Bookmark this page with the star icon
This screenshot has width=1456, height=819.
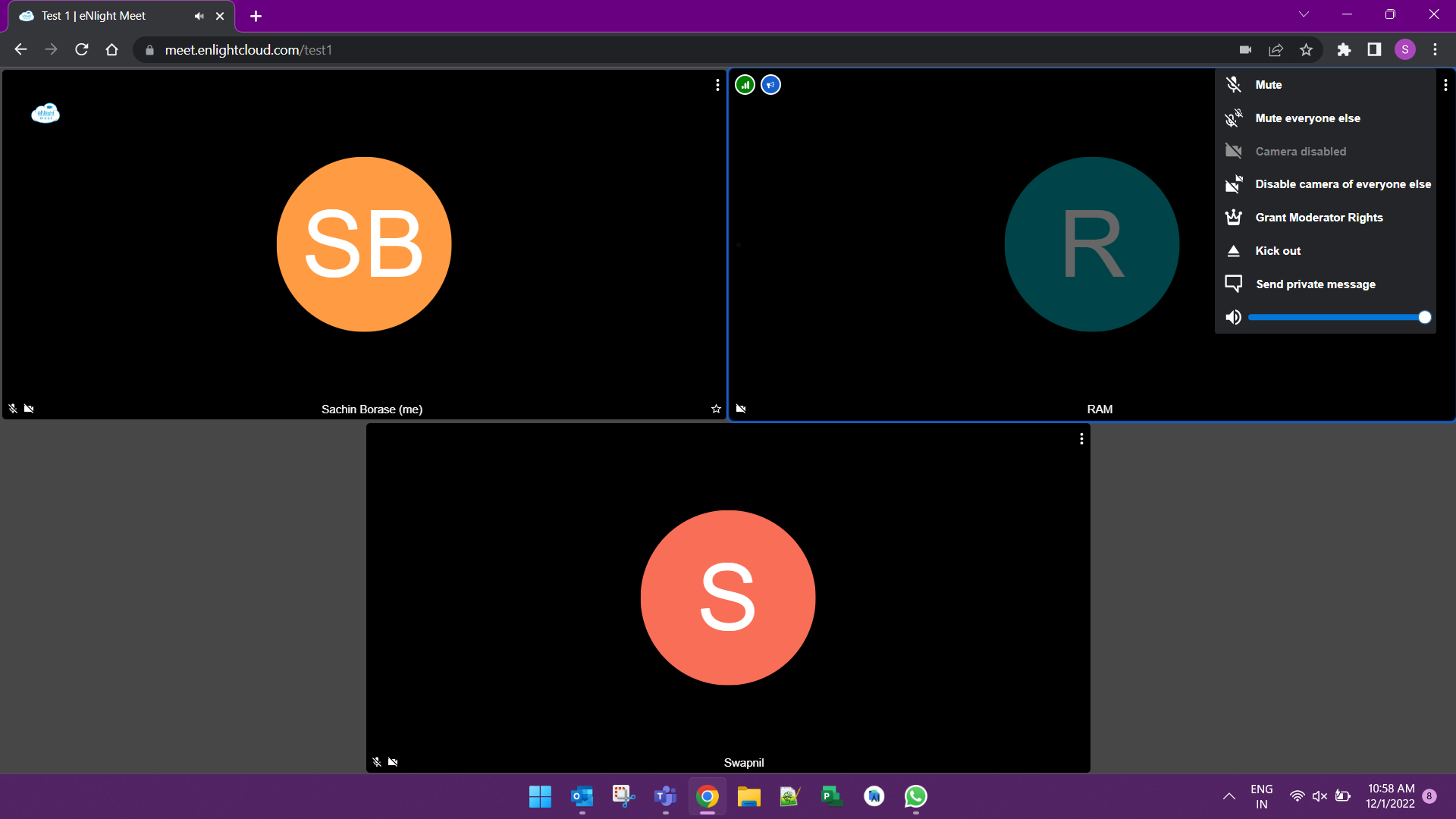coord(1306,50)
